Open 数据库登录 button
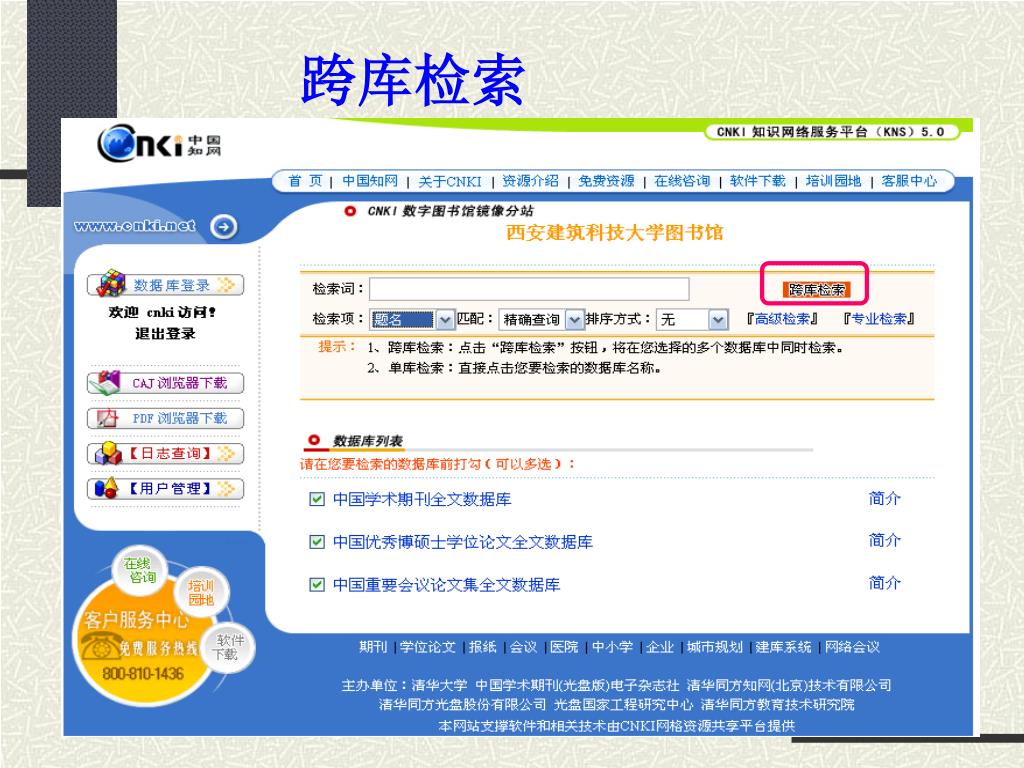 165,285
